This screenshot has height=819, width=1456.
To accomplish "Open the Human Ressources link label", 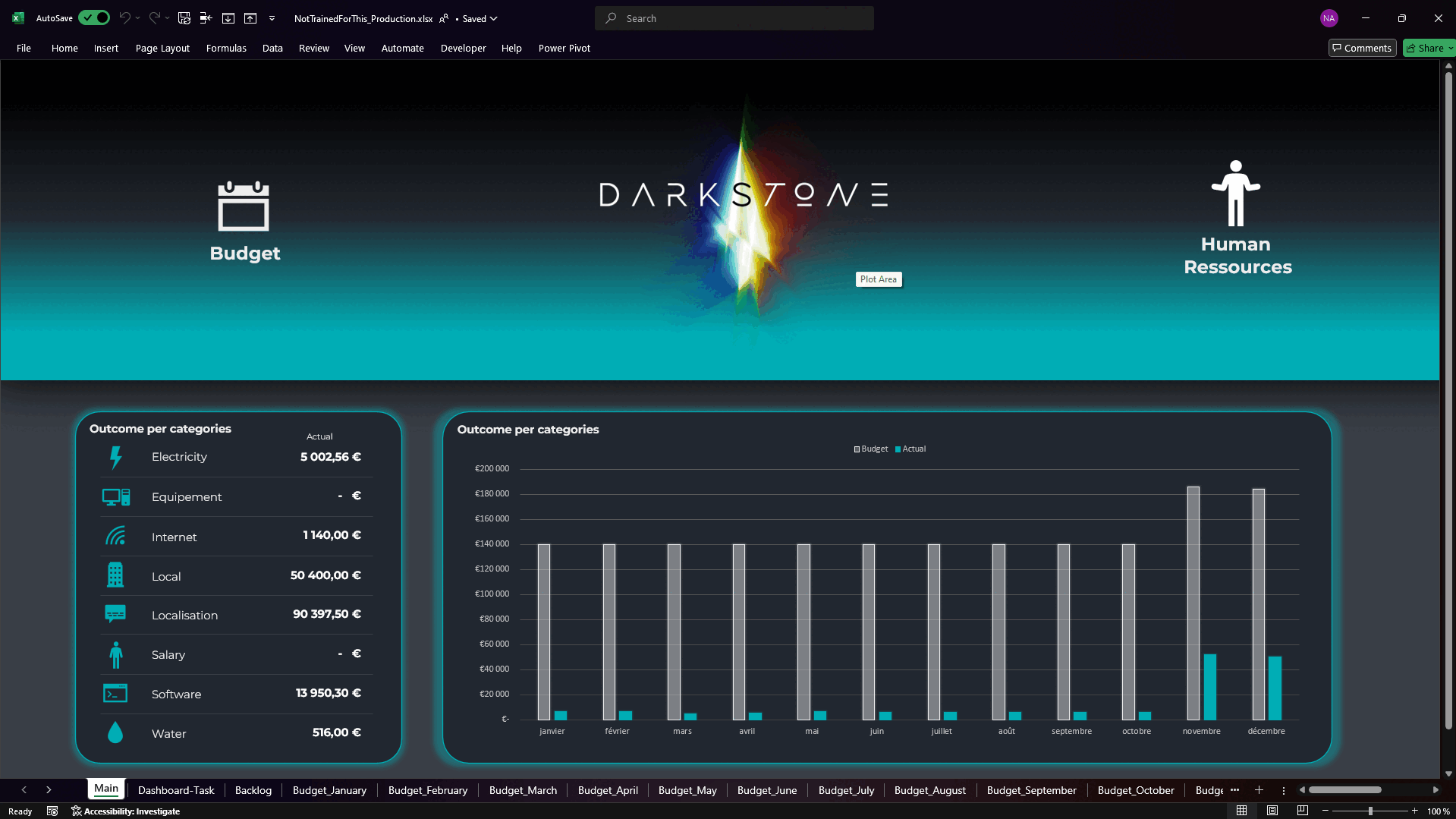I will (1237, 256).
